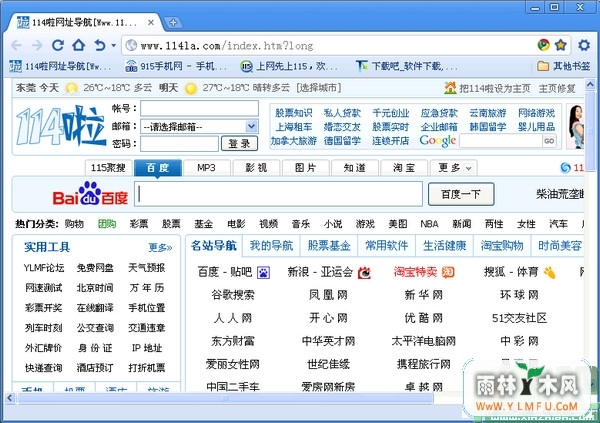Click 选择城市 to change weather city
Viewport: 600px width, 423px height.
318,88
